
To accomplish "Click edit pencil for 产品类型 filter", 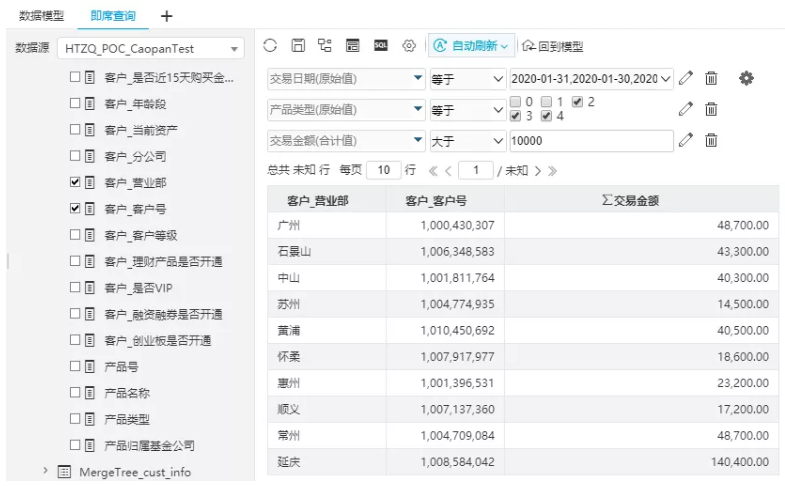I will [686, 109].
